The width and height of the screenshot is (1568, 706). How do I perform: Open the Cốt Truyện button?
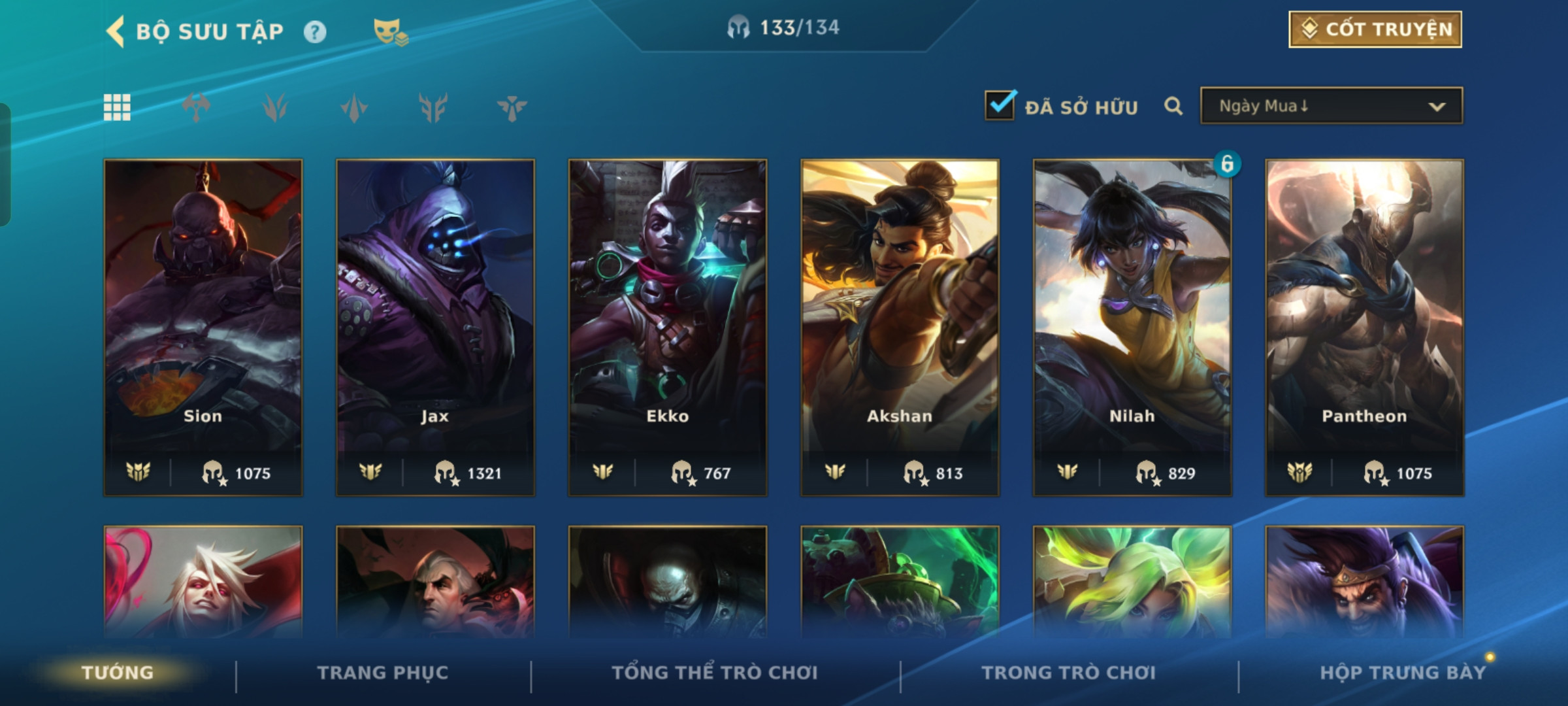(x=1375, y=29)
